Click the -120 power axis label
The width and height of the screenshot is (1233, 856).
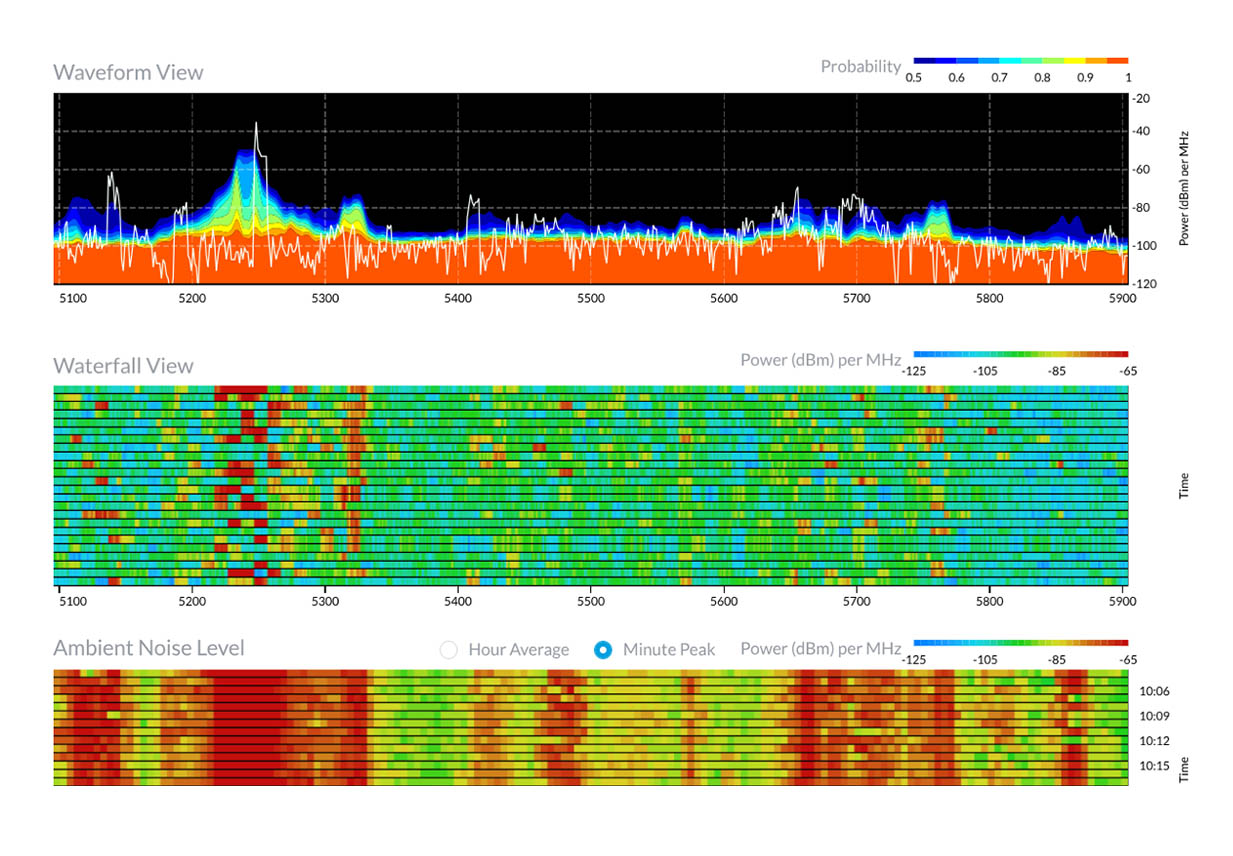pos(1142,284)
